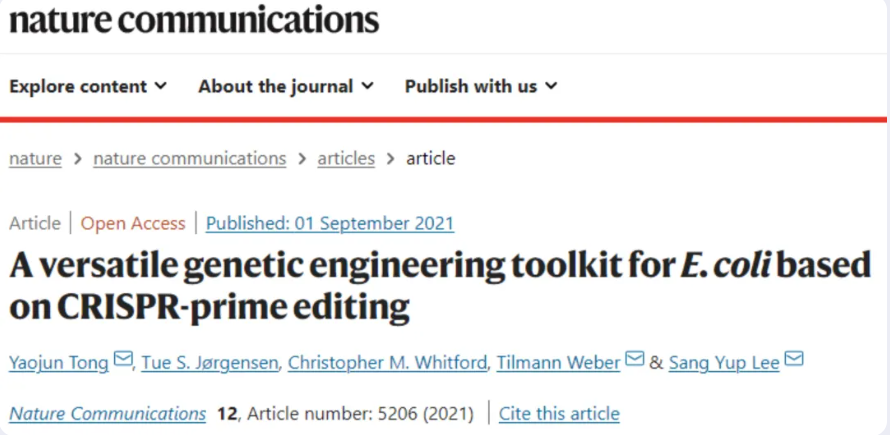Screen dimensions: 890x435
Task: Click envelope icon next to Tilmann Weber
Action: (635, 359)
